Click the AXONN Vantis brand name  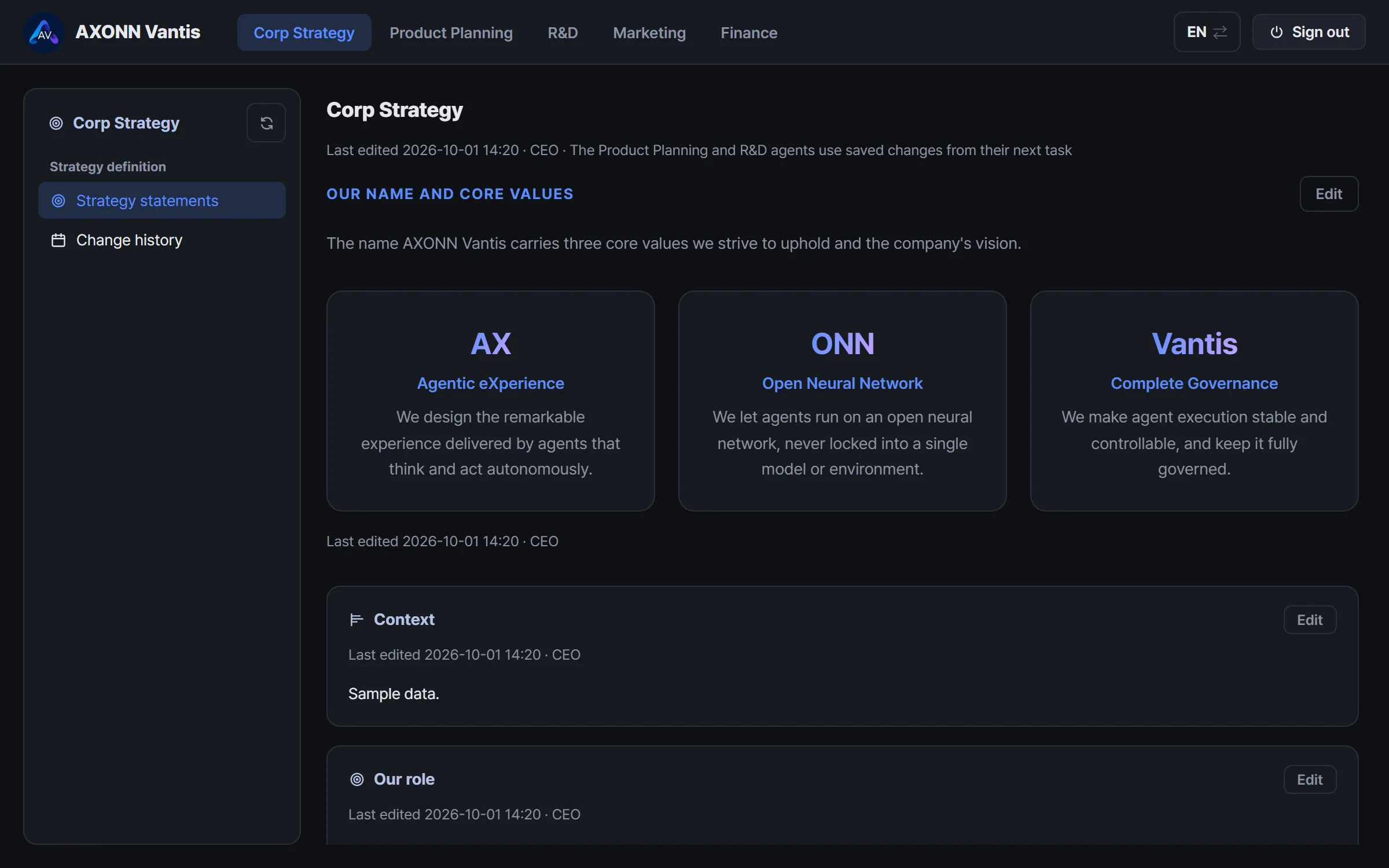click(x=138, y=32)
